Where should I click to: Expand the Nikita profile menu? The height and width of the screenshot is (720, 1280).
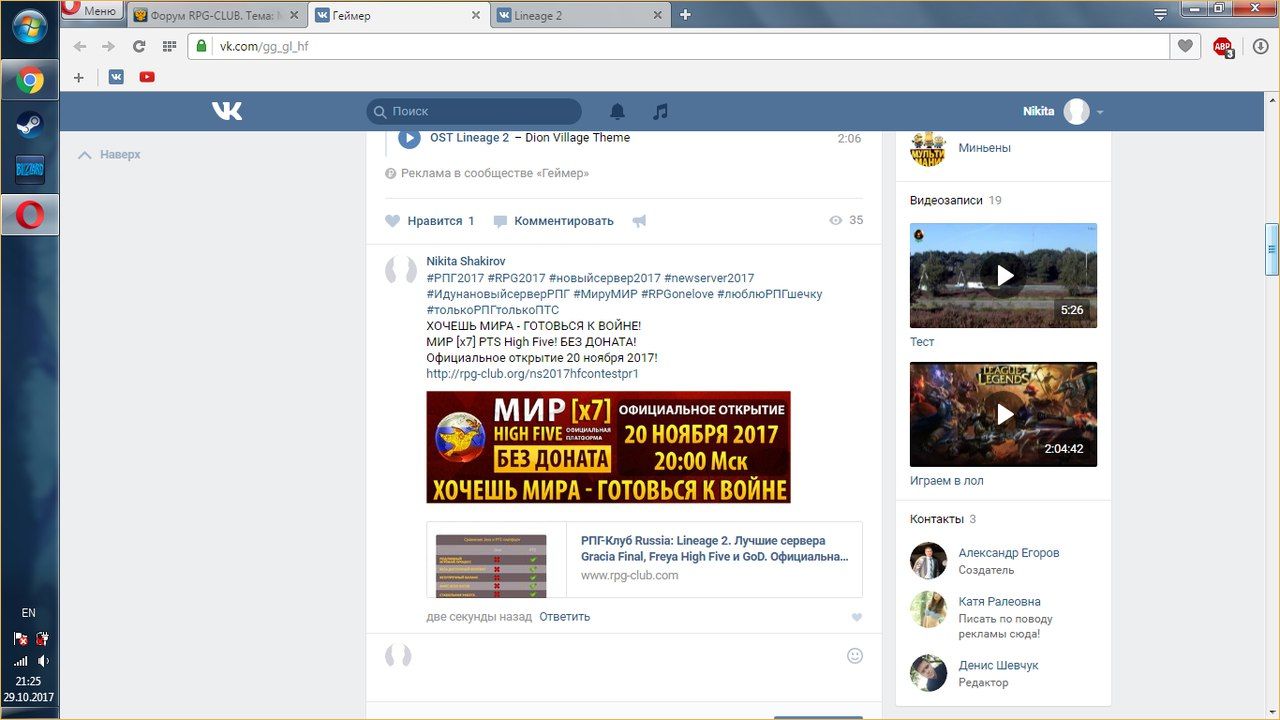(x=1063, y=111)
